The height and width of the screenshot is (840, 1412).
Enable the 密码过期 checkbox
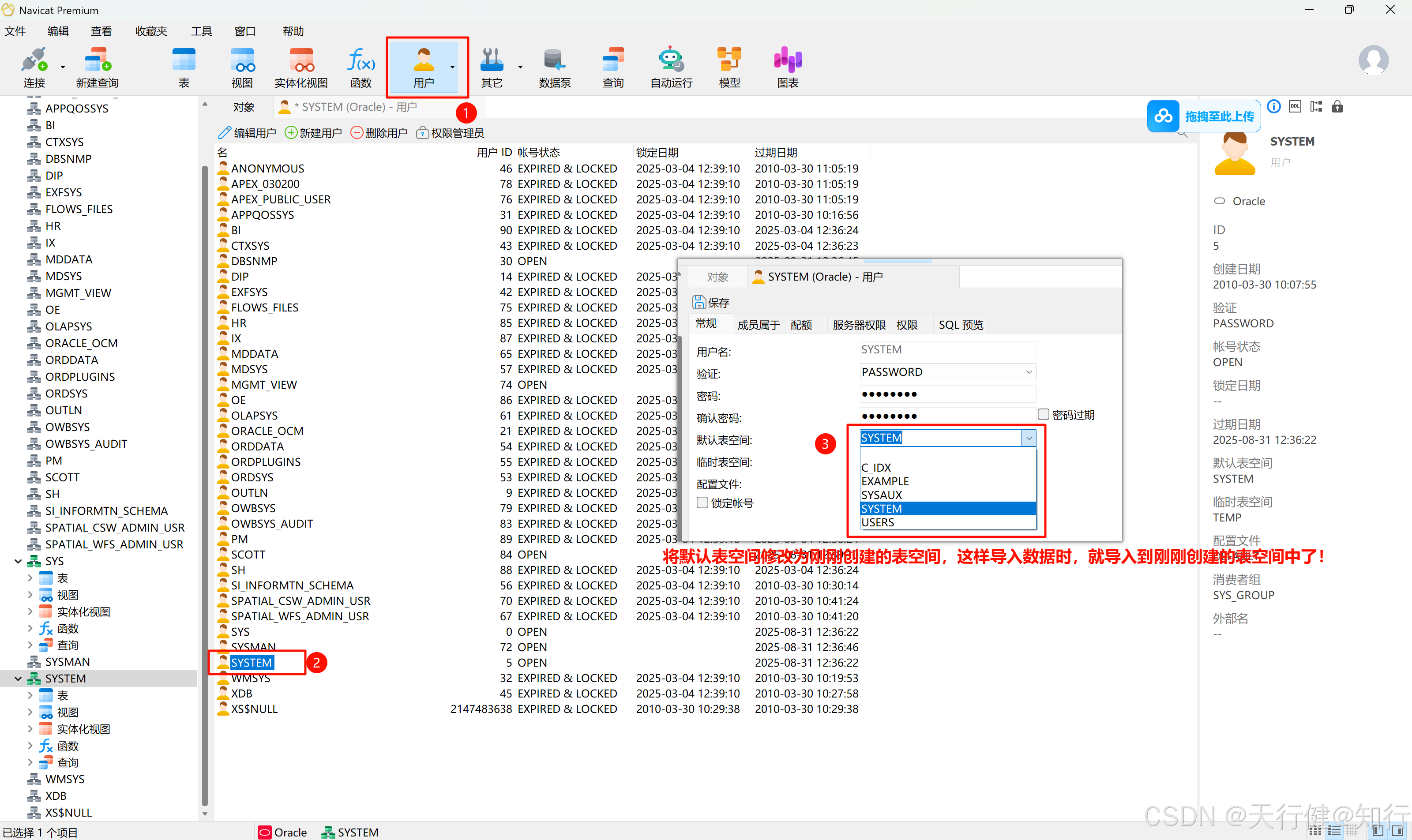click(x=1044, y=414)
